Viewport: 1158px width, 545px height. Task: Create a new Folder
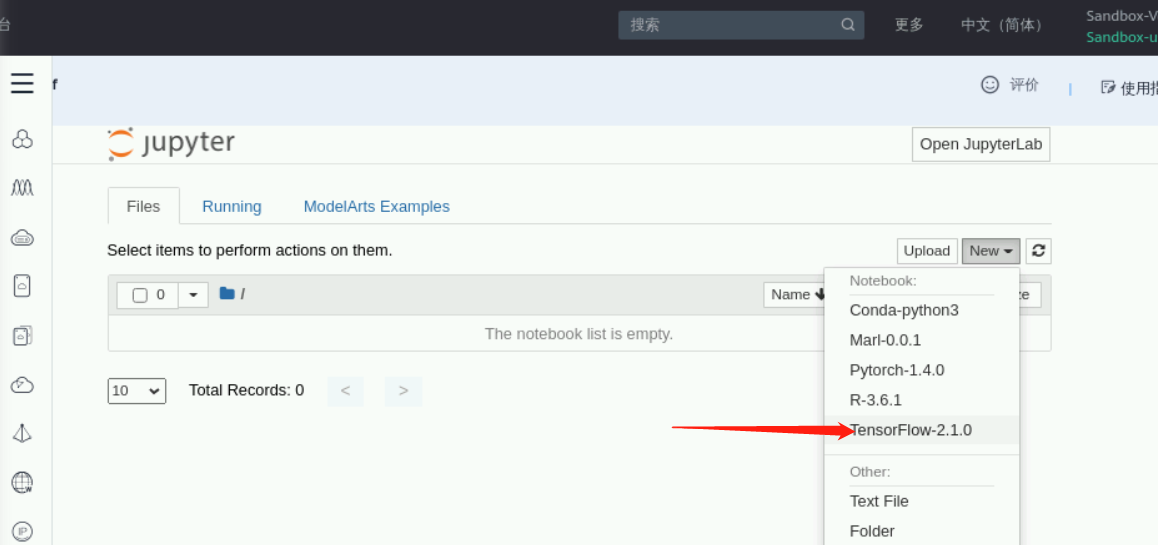tap(922, 531)
